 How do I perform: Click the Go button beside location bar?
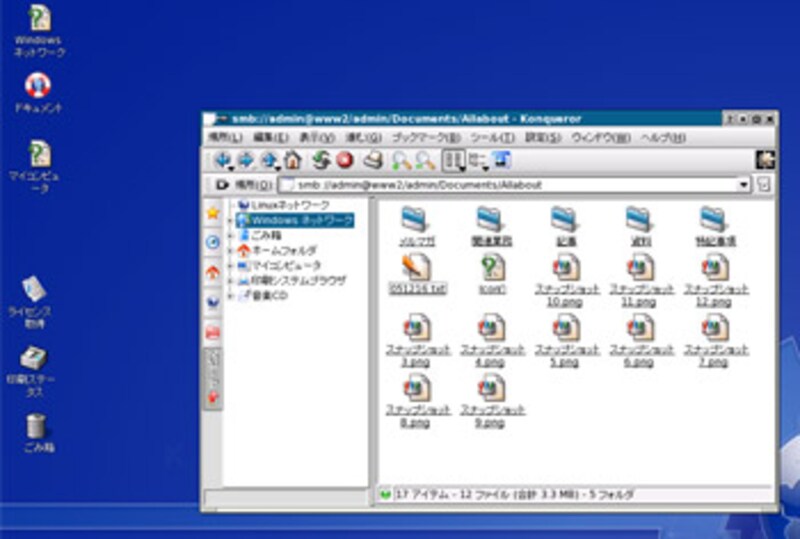[764, 184]
